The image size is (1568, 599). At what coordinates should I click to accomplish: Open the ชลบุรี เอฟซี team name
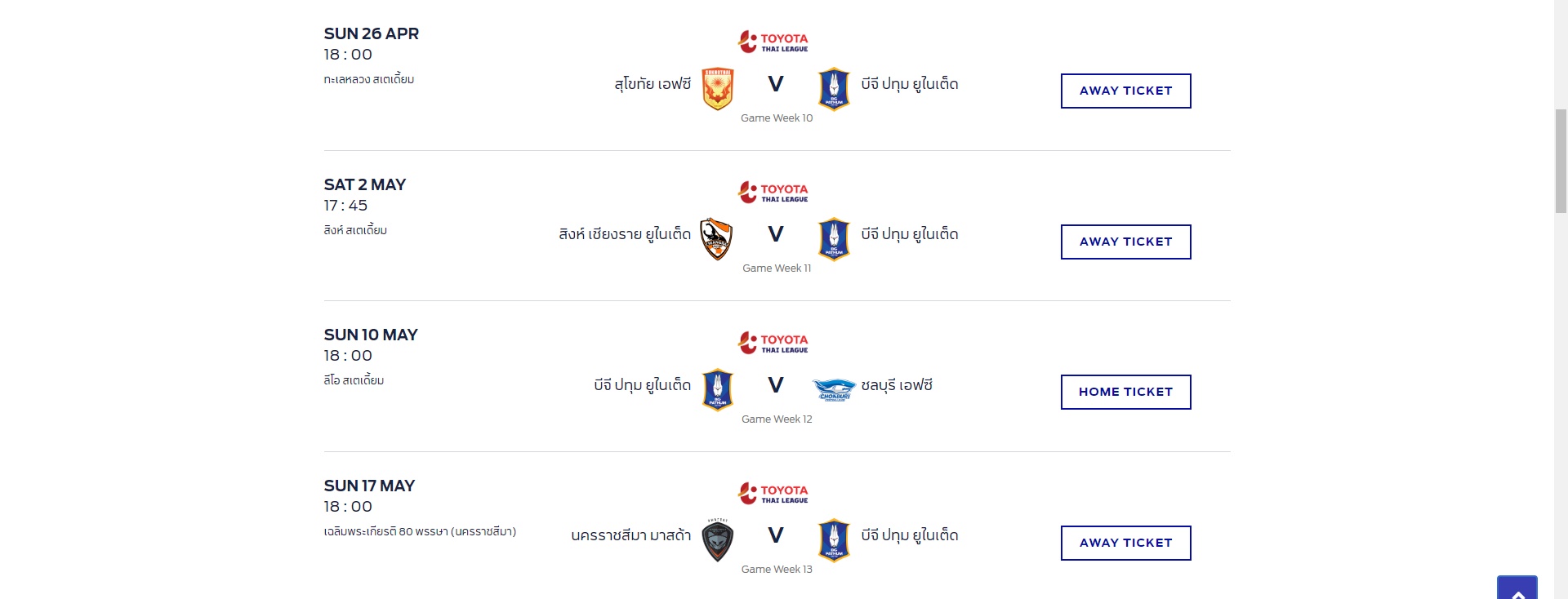click(x=897, y=385)
